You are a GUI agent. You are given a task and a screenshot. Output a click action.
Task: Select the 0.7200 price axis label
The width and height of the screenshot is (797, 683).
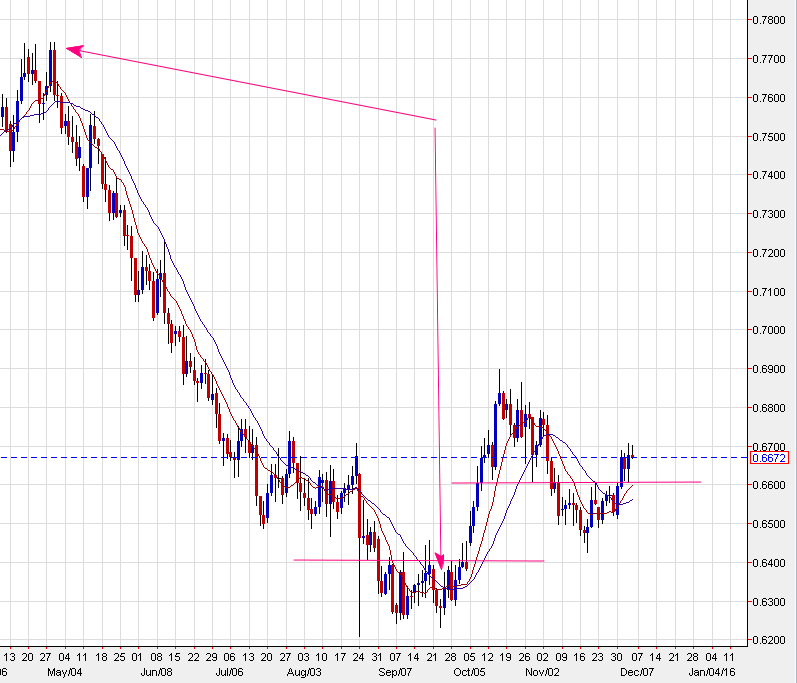(769, 253)
